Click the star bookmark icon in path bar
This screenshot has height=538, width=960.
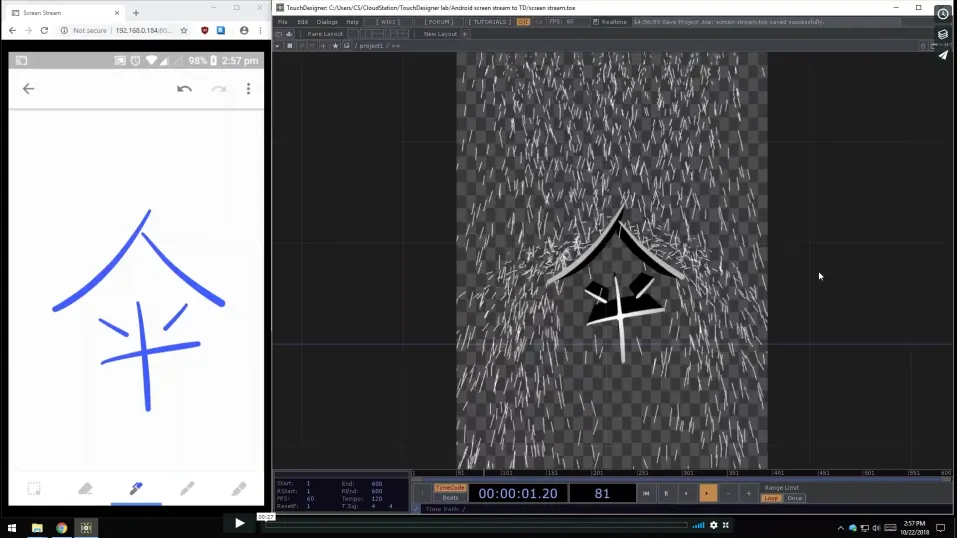335,46
